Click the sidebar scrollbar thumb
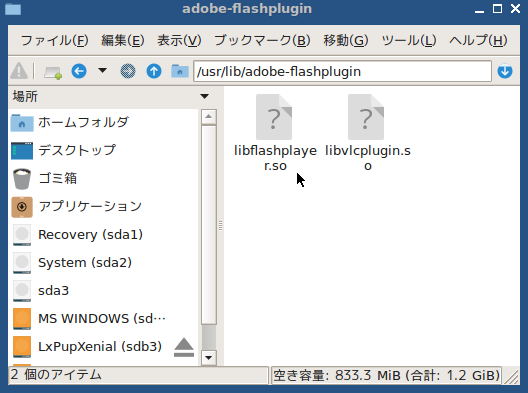 (x=208, y=225)
